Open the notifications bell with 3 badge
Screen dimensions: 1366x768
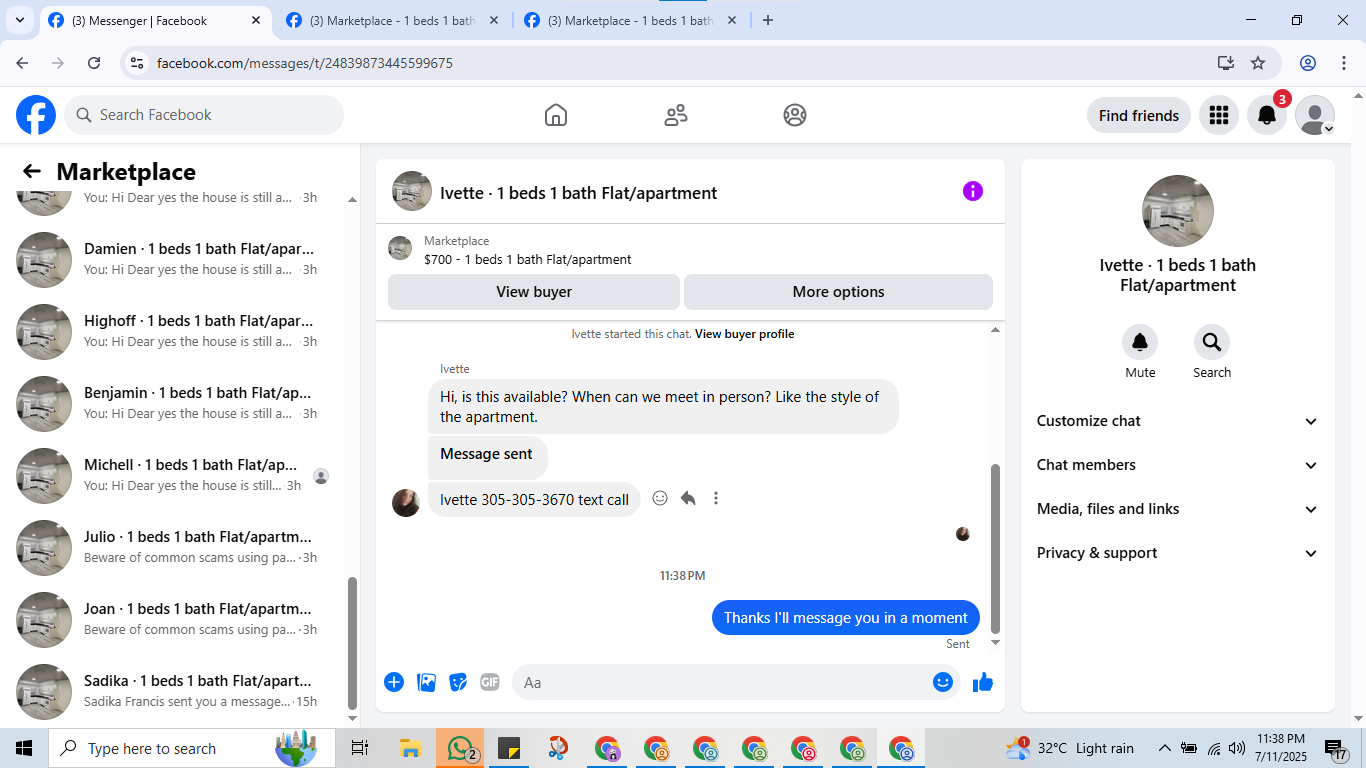coord(1267,115)
